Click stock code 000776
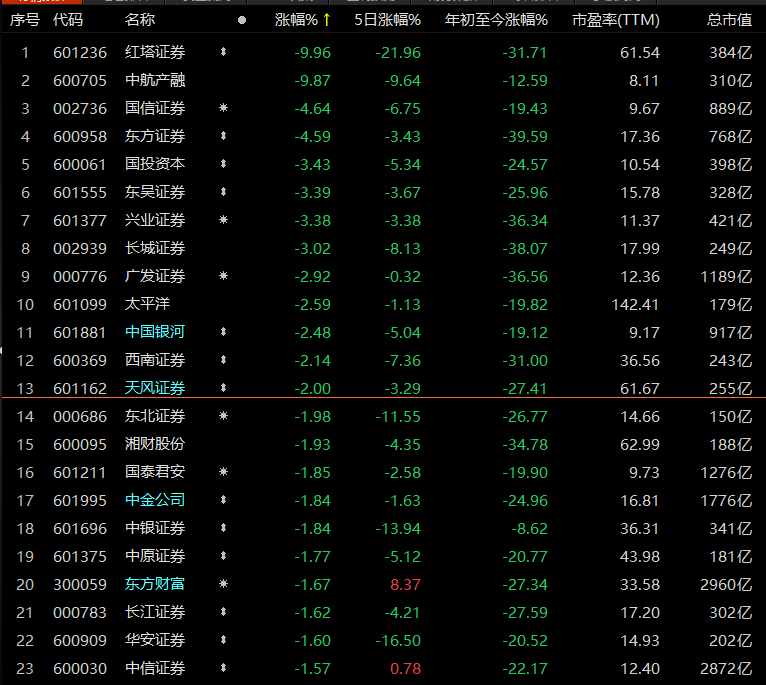The height and width of the screenshot is (685, 766). [x=80, y=277]
